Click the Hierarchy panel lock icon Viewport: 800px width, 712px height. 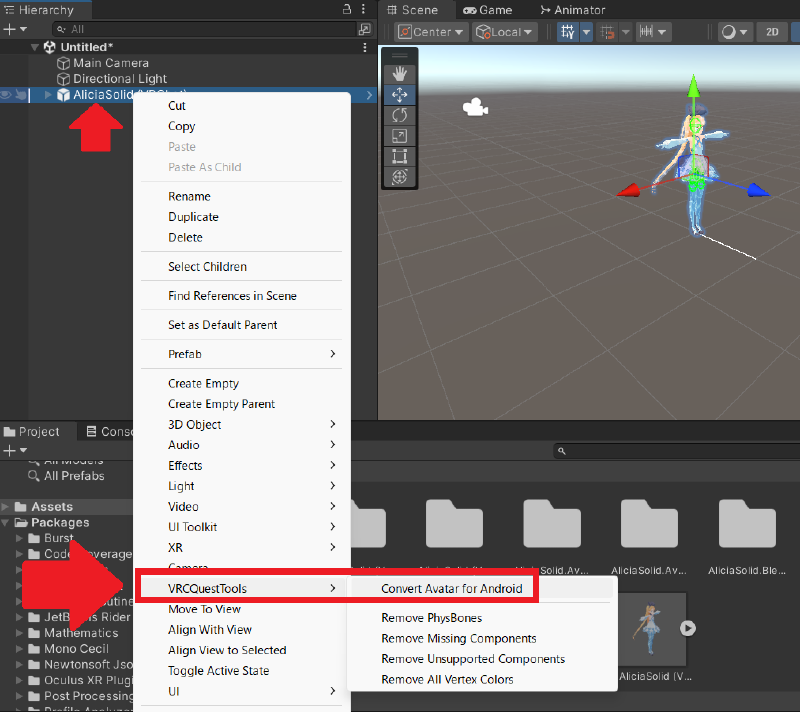(346, 9)
